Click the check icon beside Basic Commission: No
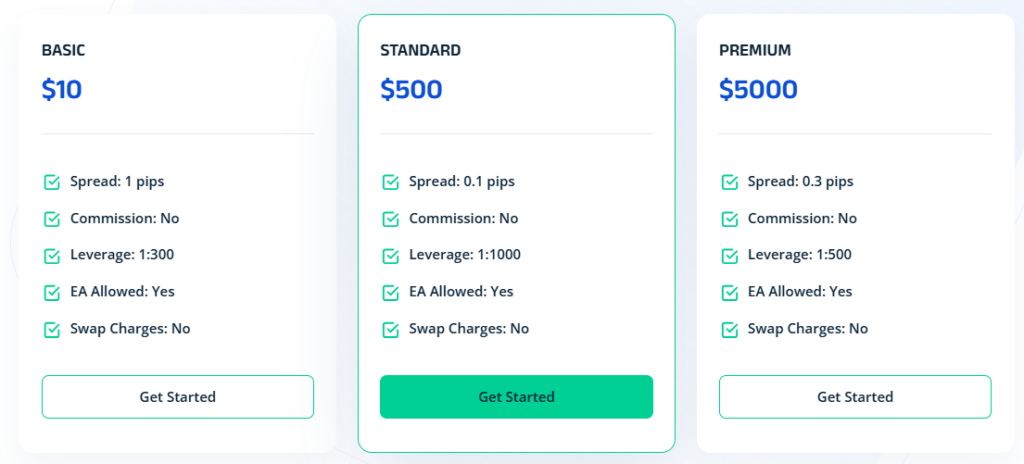This screenshot has width=1024, height=464. click(52, 219)
